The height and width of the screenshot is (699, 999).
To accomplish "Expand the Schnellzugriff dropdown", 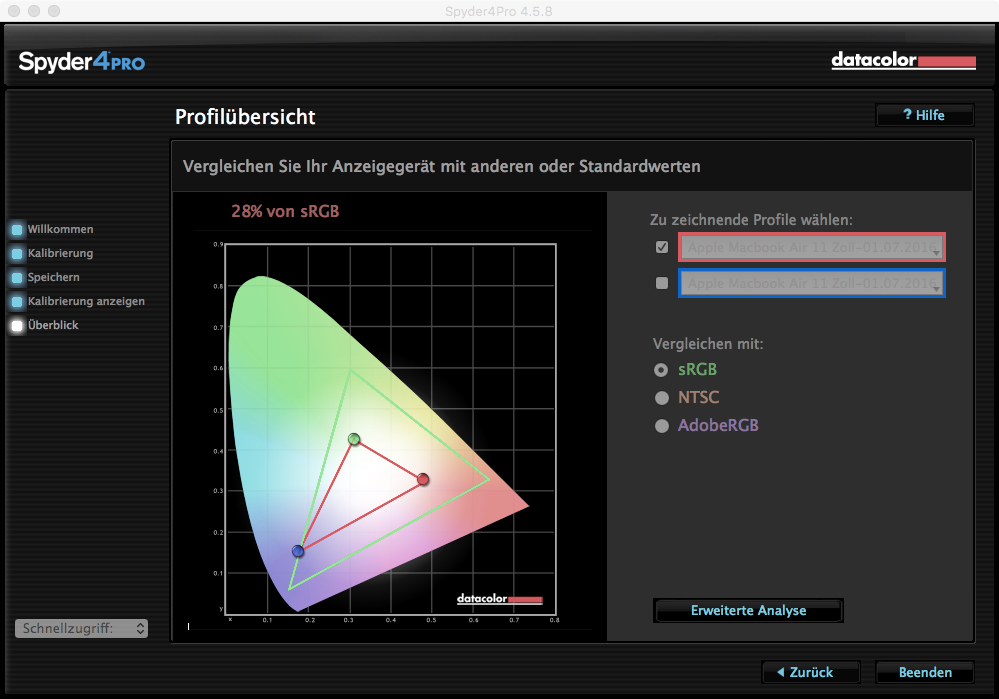I will click(x=82, y=628).
